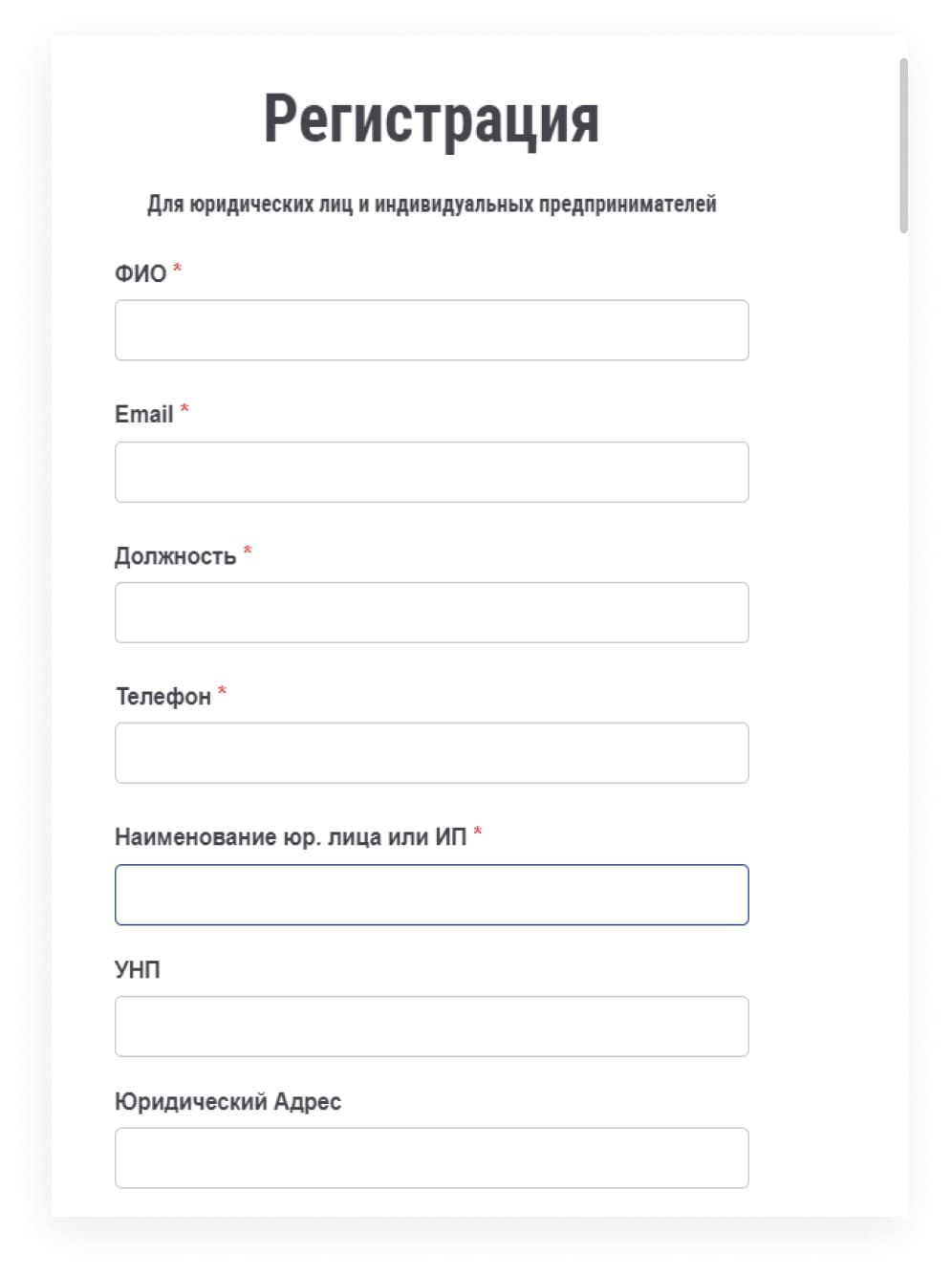Select the УНП input box
952x1276 pixels.
pos(431,1026)
